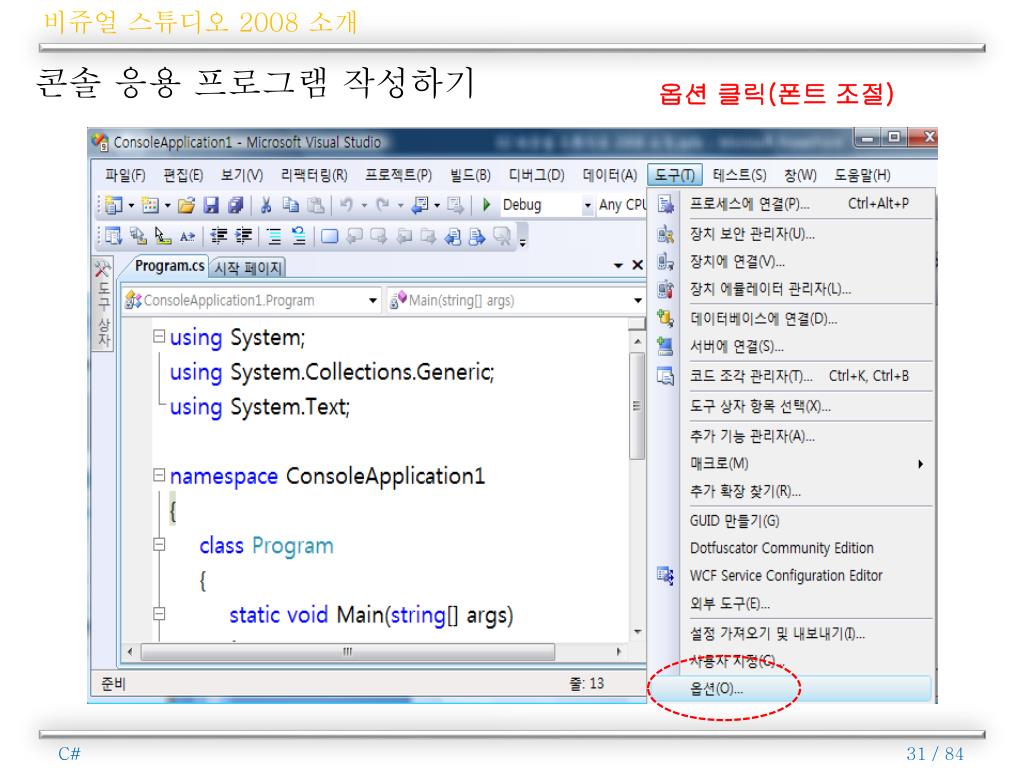Click the Add New Item toolbar icon
The image size is (1024, 768).
[150, 205]
